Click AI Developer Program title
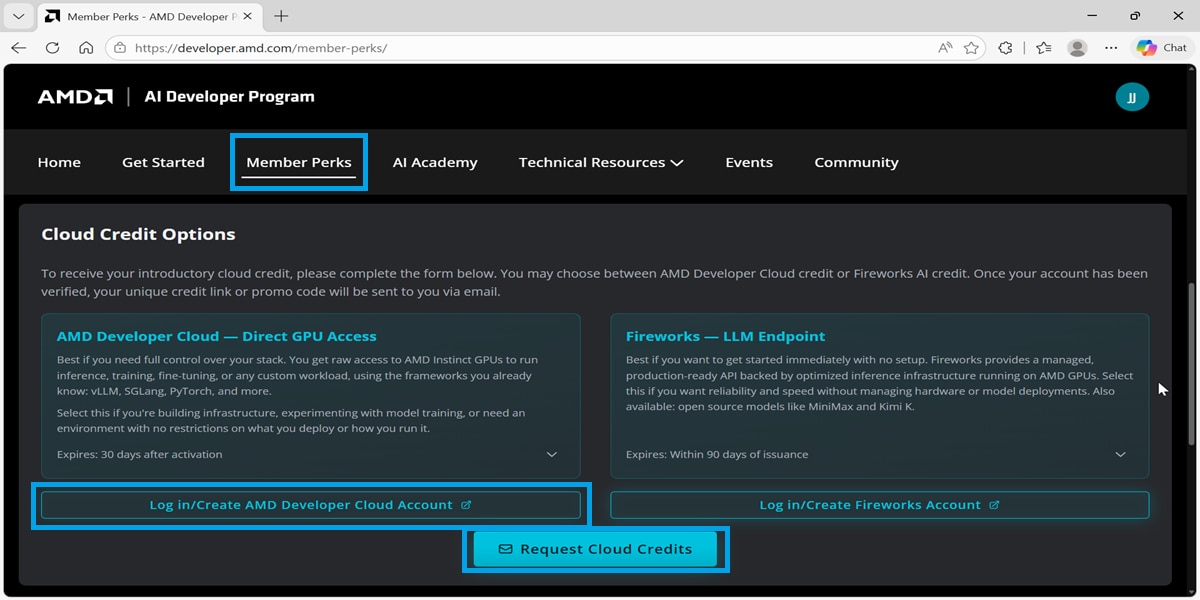 [x=229, y=97]
